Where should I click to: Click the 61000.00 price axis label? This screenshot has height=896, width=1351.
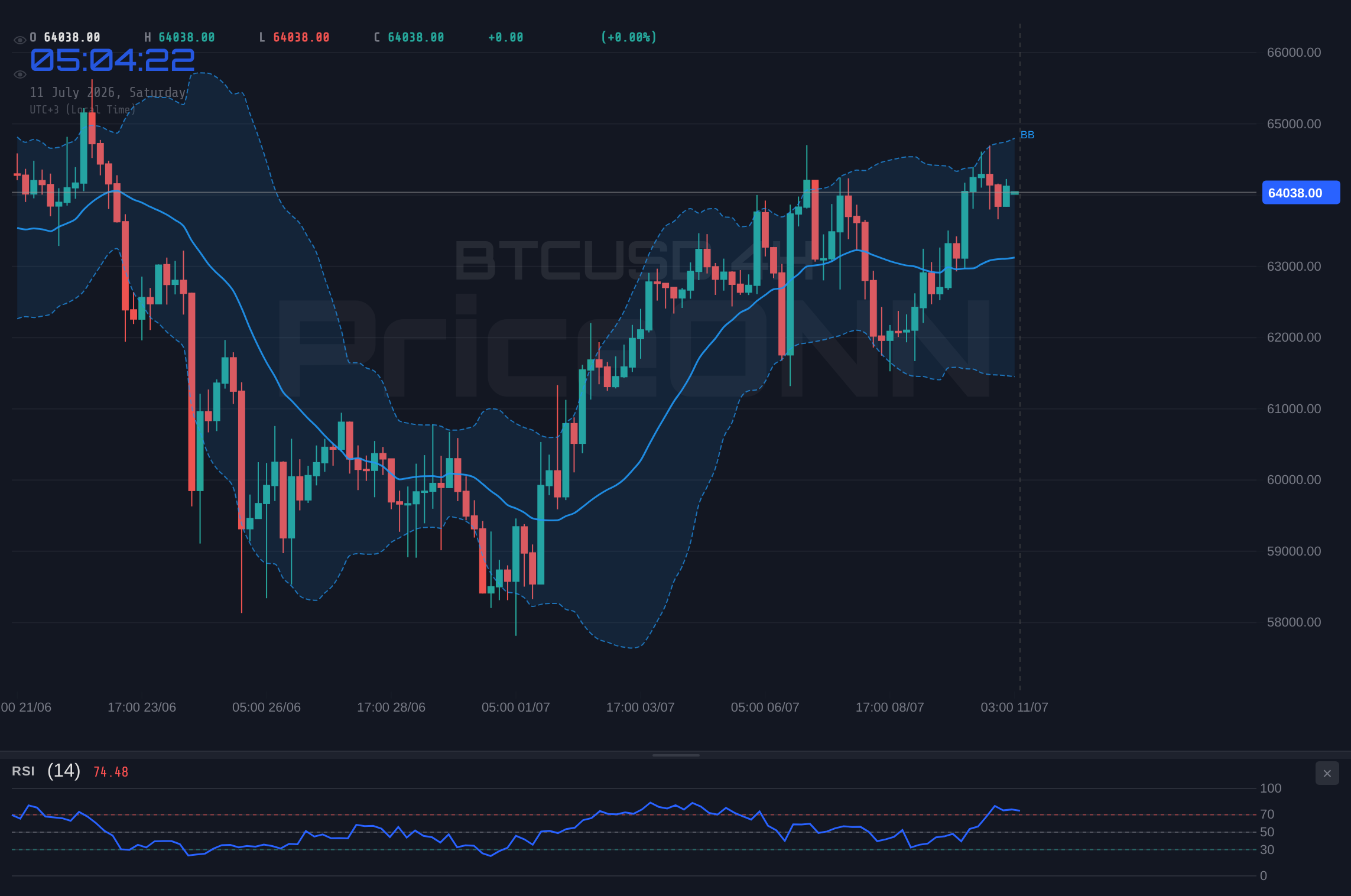[x=1294, y=409]
